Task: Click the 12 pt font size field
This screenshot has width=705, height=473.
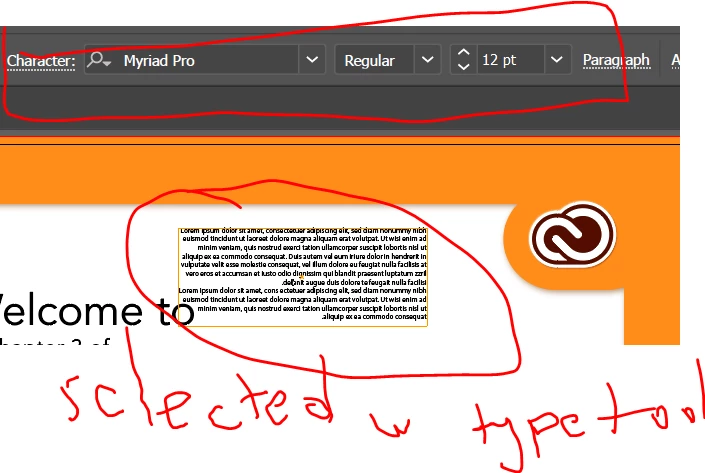Action: click(510, 60)
